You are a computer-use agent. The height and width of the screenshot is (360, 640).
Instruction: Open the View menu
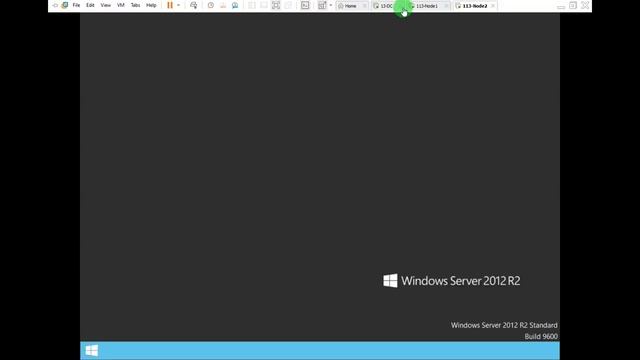pyautogui.click(x=106, y=5)
